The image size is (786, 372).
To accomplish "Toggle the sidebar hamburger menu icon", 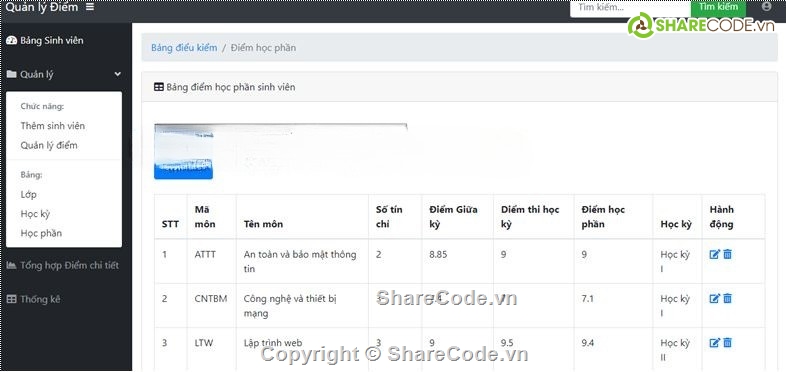I will point(90,7).
